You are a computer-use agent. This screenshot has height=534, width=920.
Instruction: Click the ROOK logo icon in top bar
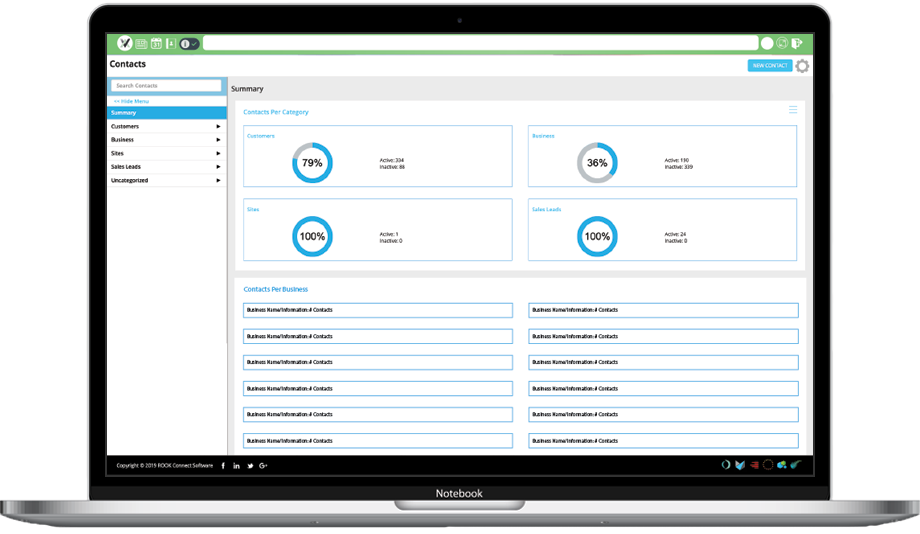click(x=125, y=43)
